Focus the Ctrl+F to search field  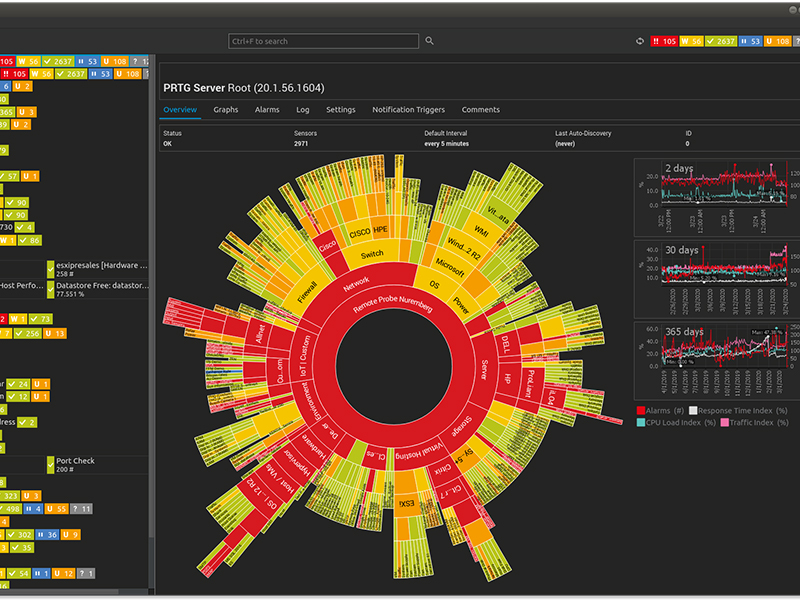(x=323, y=41)
